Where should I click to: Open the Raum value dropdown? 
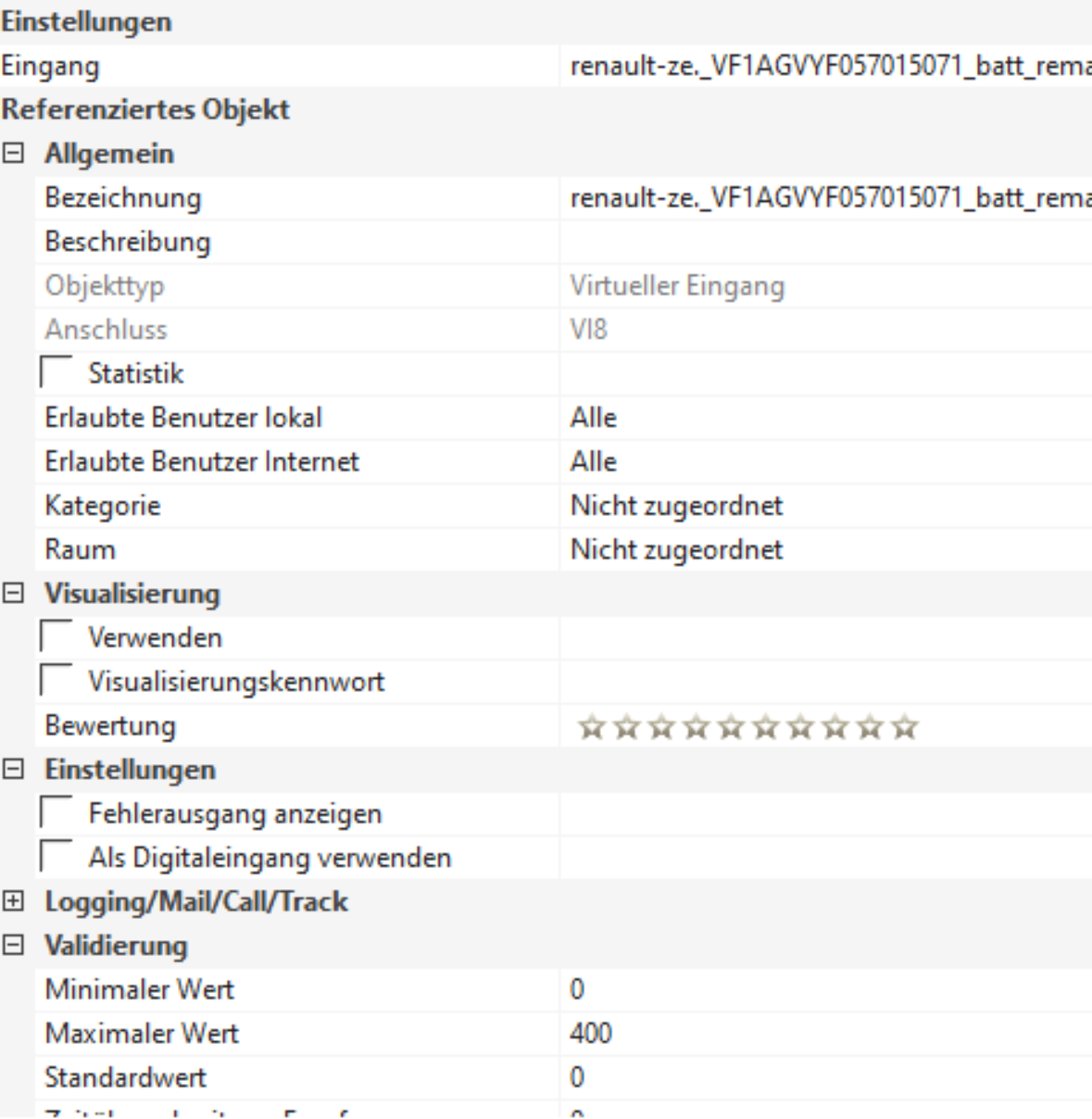(x=824, y=550)
